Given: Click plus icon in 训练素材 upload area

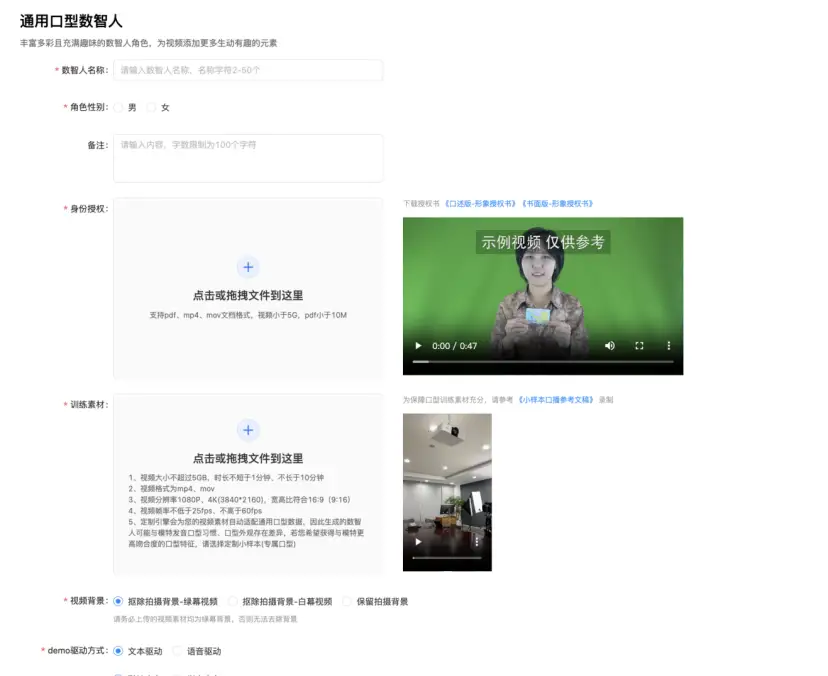Looking at the screenshot, I should coord(248,430).
